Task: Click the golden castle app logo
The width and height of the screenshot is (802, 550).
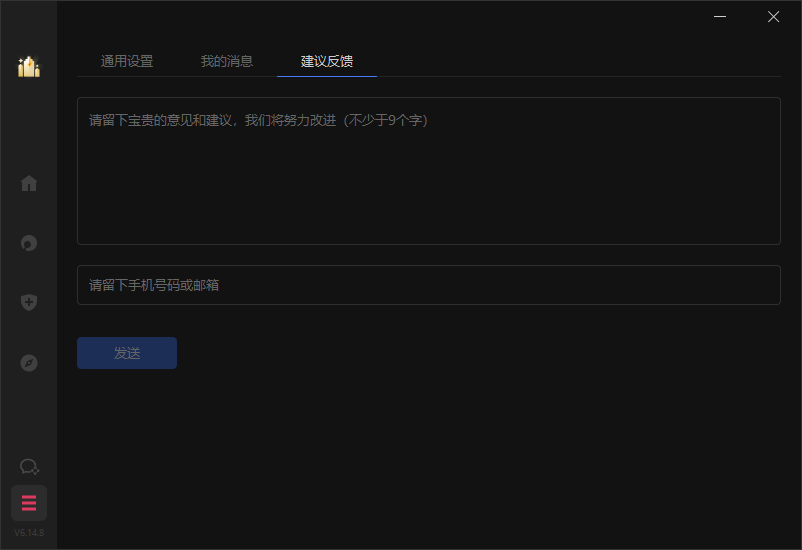Action: [x=28, y=67]
